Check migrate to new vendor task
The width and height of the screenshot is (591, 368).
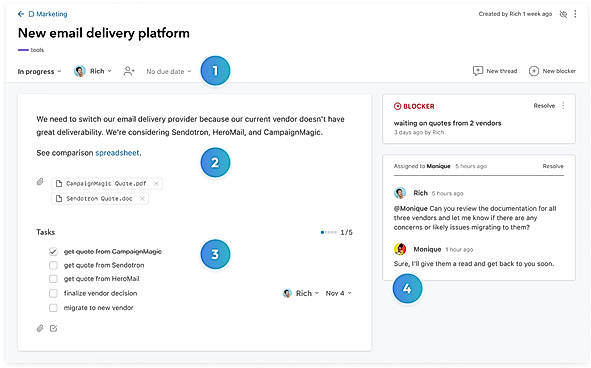53,308
